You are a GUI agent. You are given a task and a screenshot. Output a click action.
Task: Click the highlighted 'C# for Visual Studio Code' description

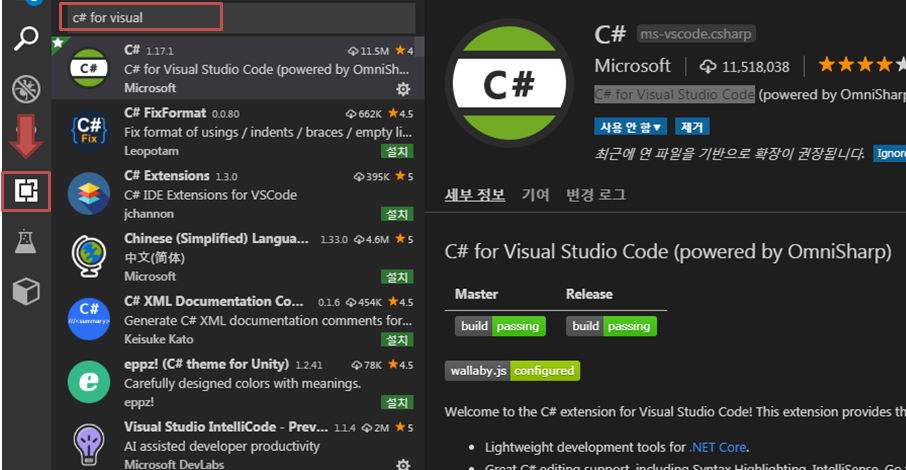pyautogui.click(x=674, y=94)
